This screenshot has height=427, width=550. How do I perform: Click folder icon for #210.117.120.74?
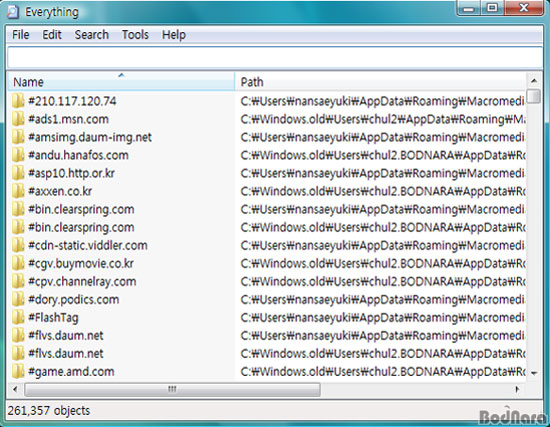[x=18, y=101]
